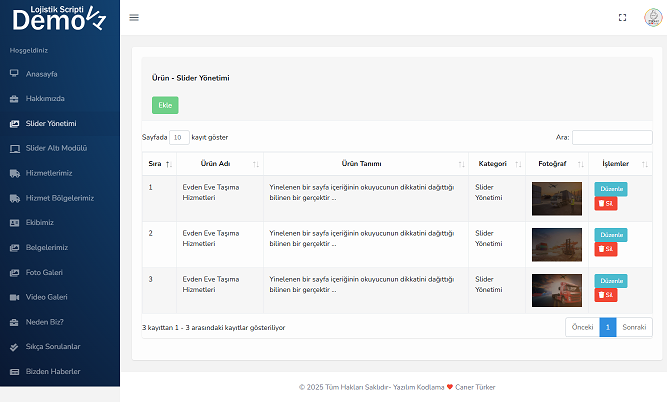Open the user profile avatar
The height and width of the screenshot is (402, 667).
click(x=650, y=17)
